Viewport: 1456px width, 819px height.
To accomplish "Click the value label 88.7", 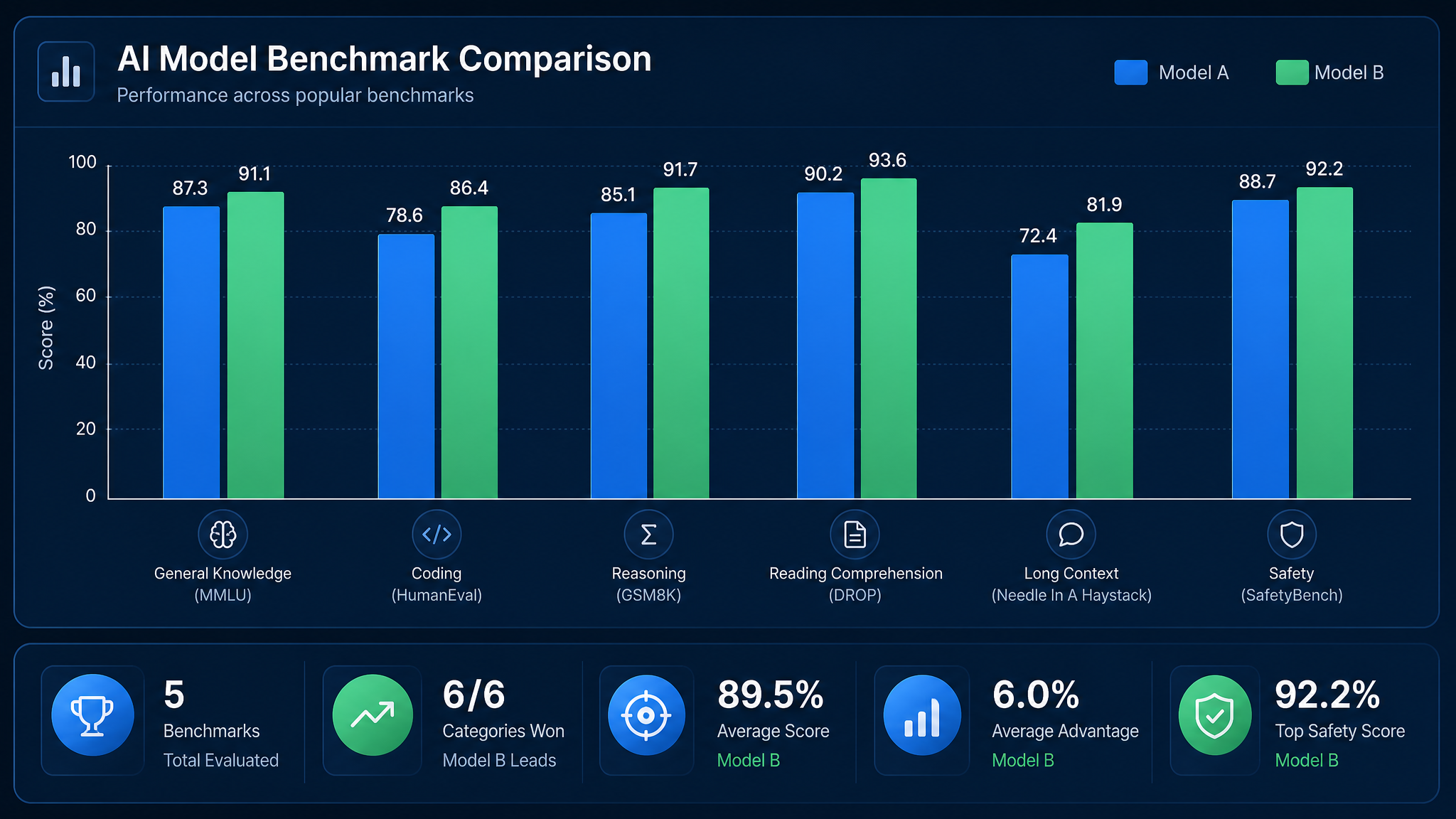I will coord(1257,182).
